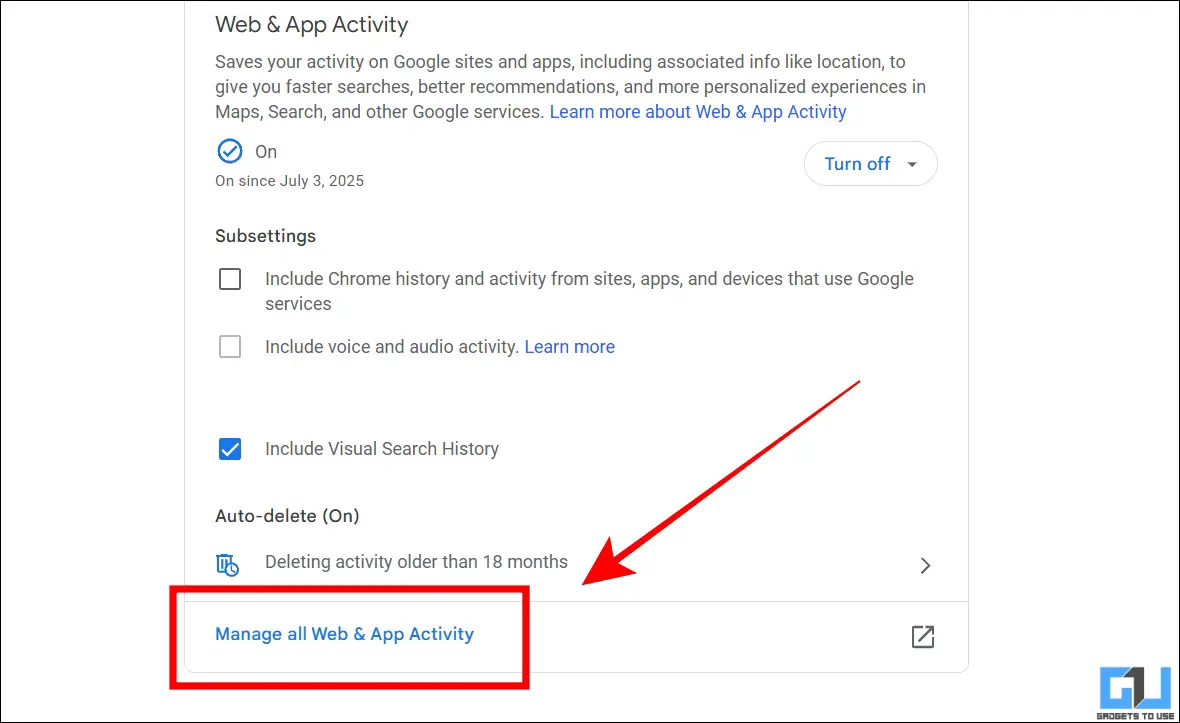Follow the Learn more about Web & App Activity link
This screenshot has height=723, width=1180.
coord(698,112)
